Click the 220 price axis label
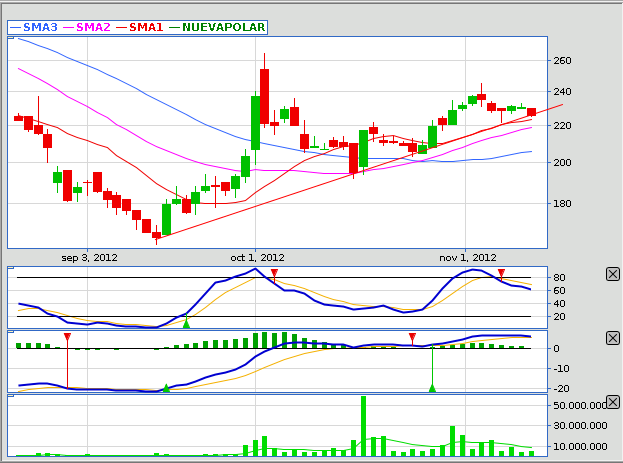The width and height of the screenshot is (623, 463). pos(562,125)
